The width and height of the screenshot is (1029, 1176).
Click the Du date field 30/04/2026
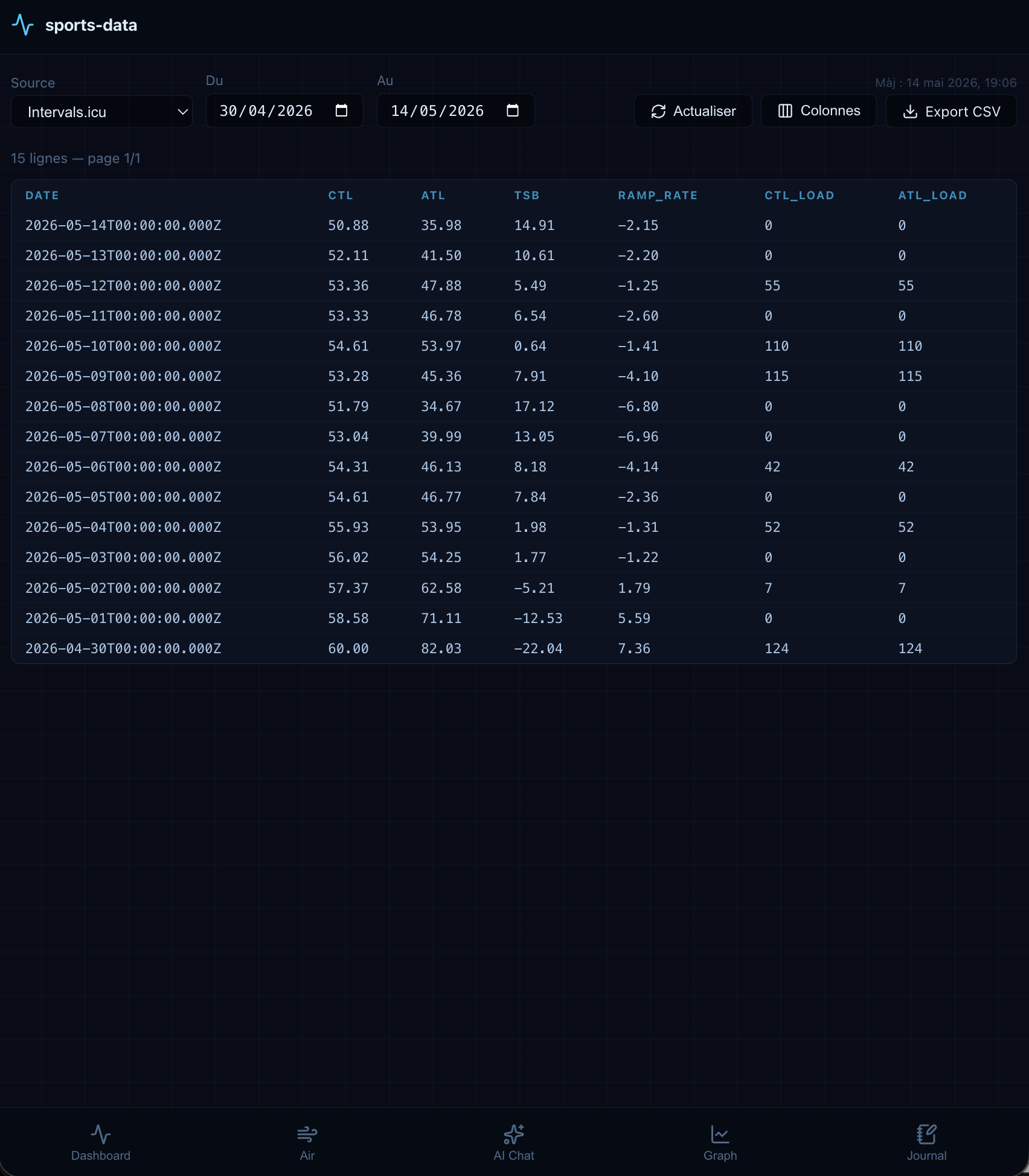284,110
